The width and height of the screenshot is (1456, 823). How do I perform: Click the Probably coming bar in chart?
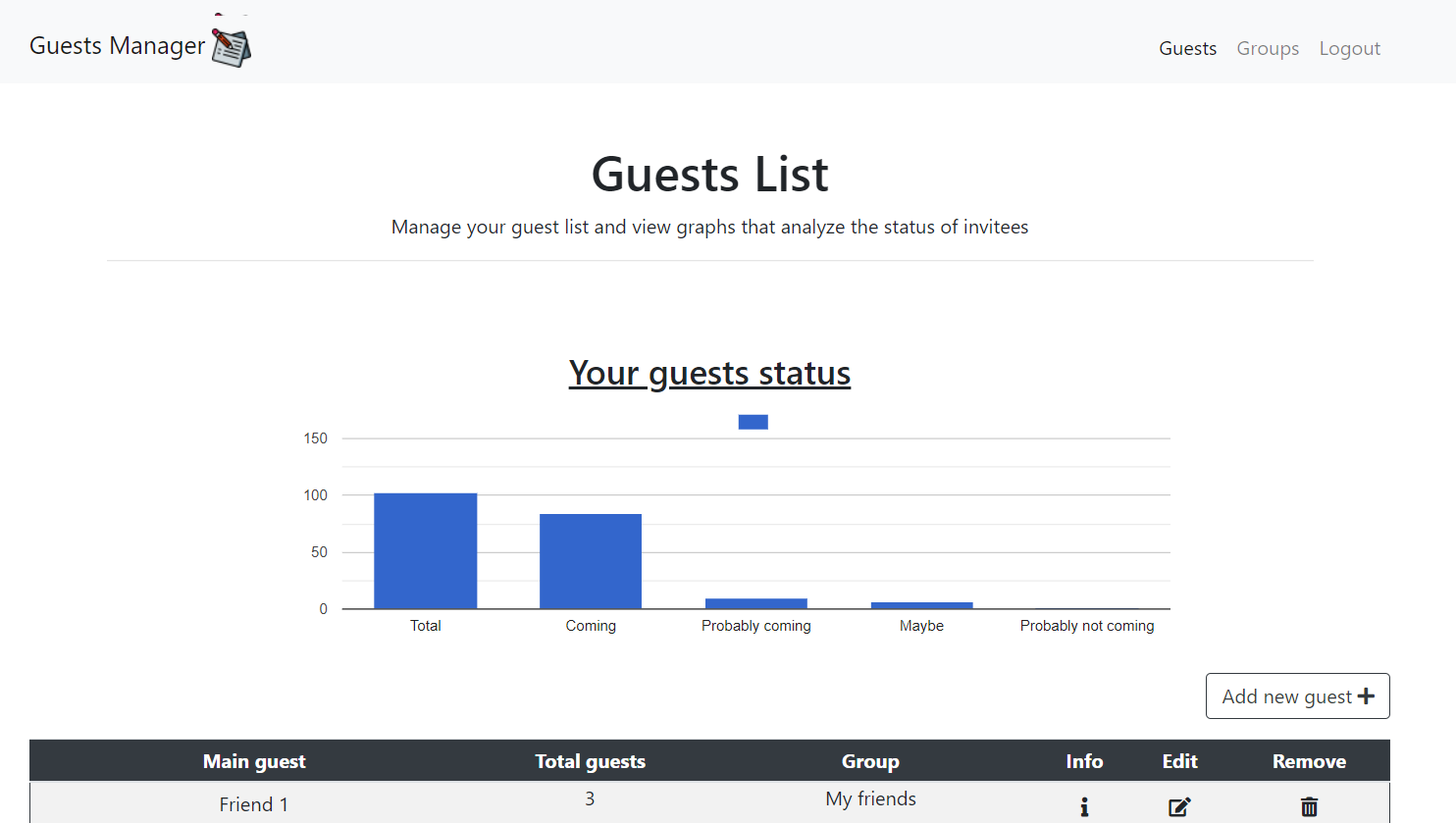tap(756, 603)
